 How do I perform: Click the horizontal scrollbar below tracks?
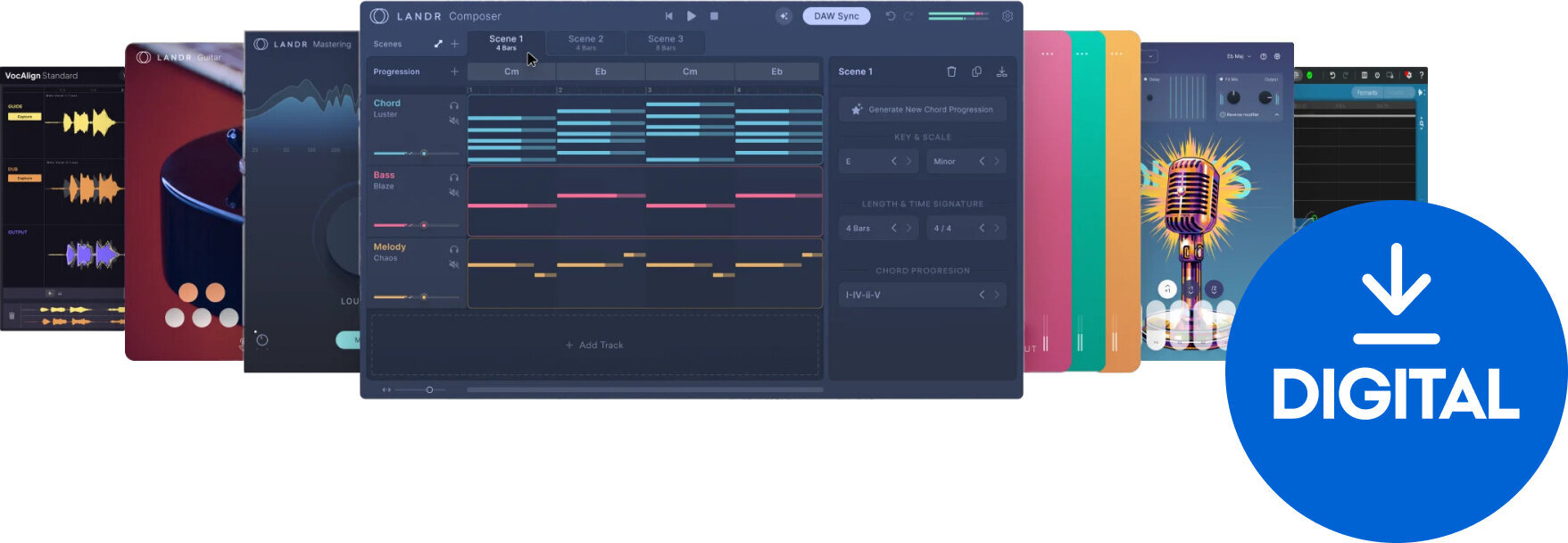pos(644,389)
